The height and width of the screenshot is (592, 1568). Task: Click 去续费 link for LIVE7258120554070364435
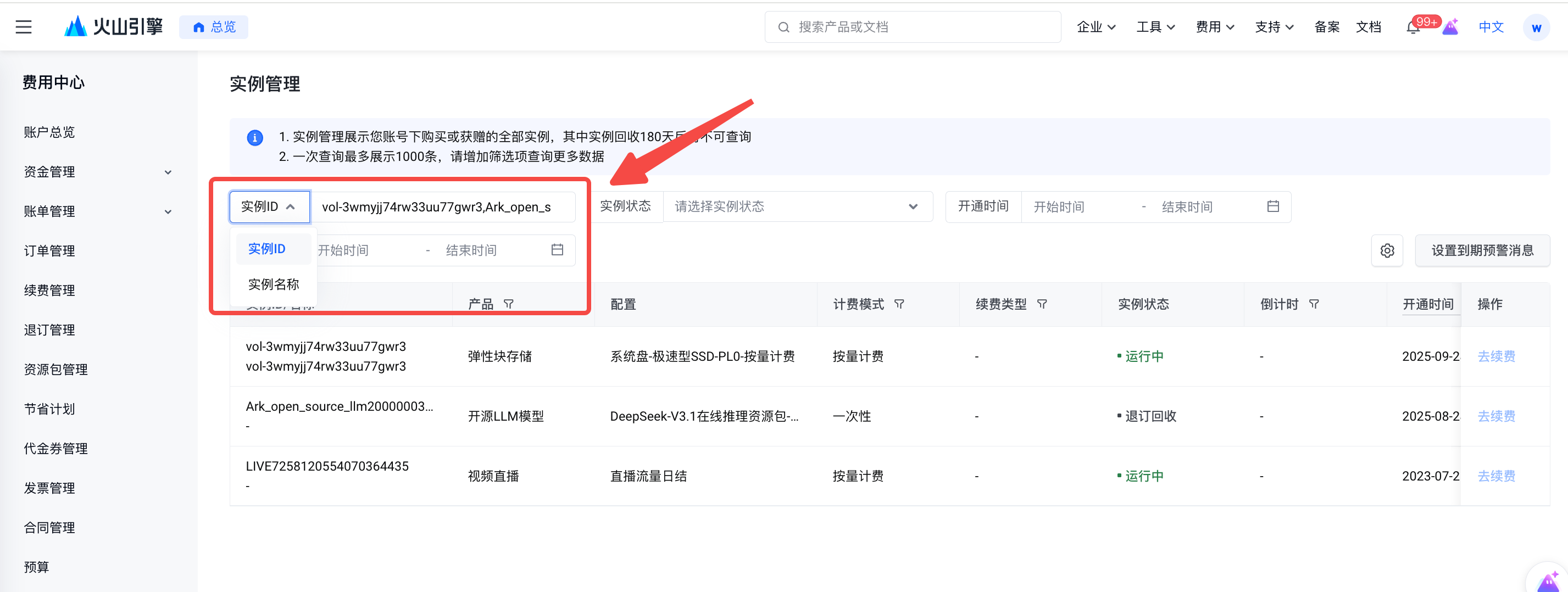(1496, 476)
